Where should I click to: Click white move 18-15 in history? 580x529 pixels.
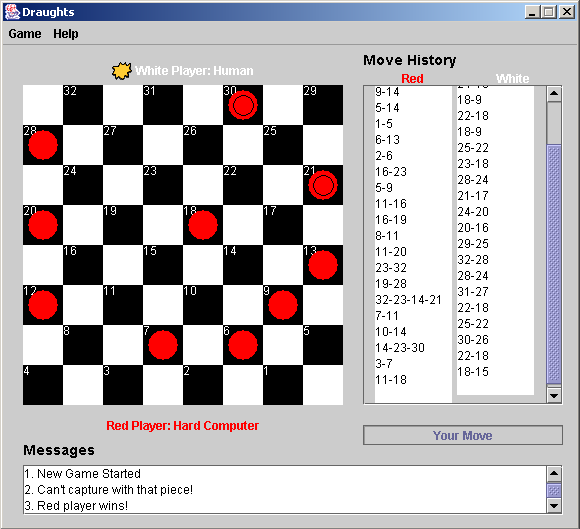473,372
